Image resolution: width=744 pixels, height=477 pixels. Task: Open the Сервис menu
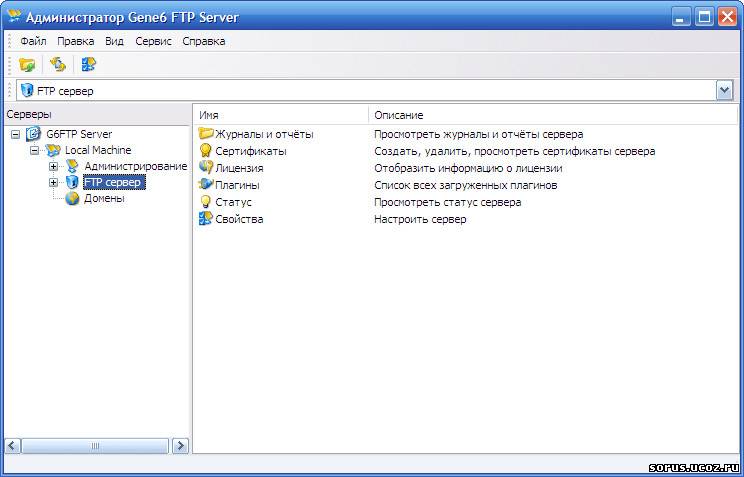153,41
